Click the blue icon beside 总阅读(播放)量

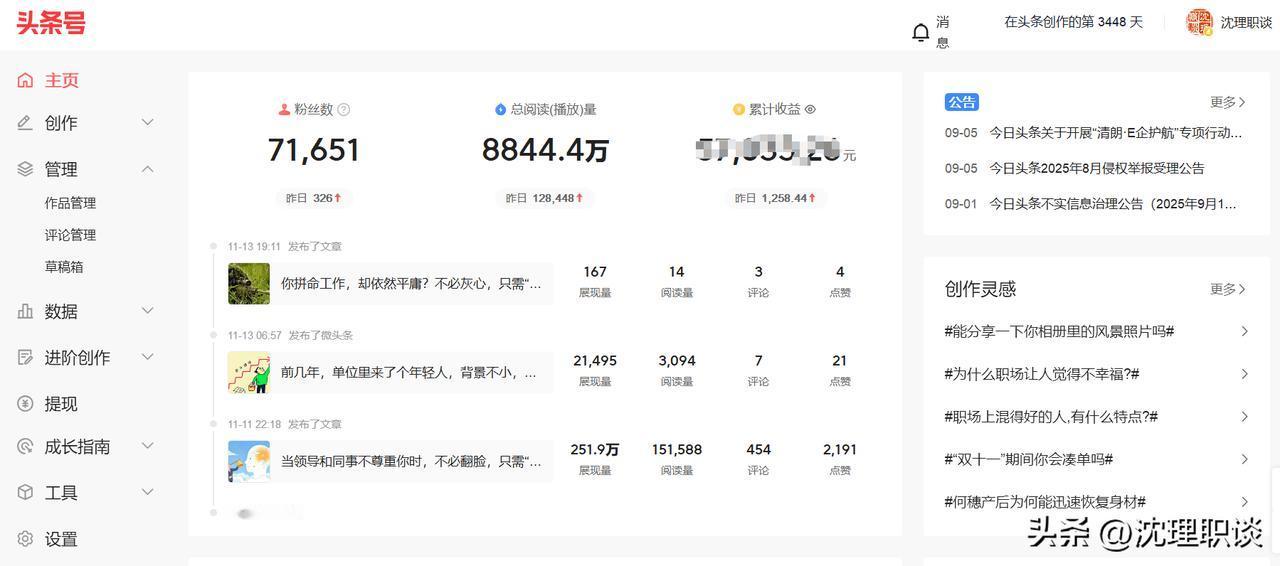pos(501,110)
